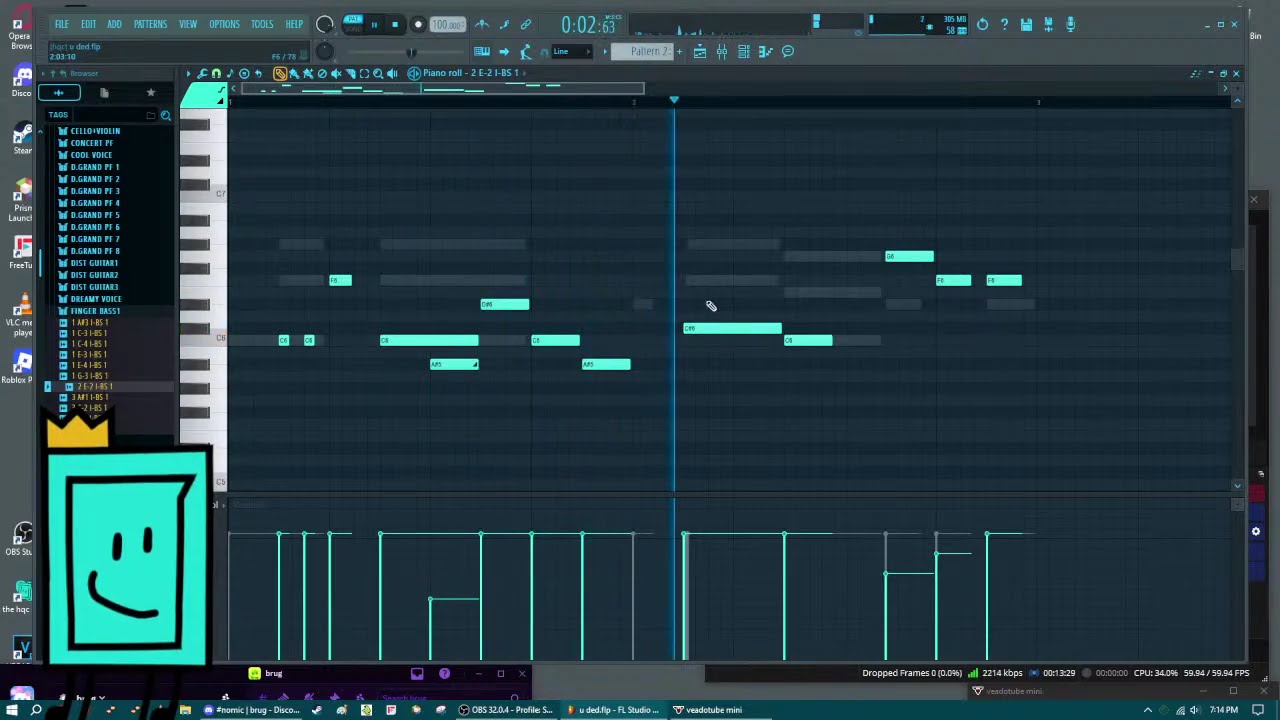Open the Metronome icon in the toolbar
Image resolution: width=1280 pixels, height=720 pixels.
point(482,24)
